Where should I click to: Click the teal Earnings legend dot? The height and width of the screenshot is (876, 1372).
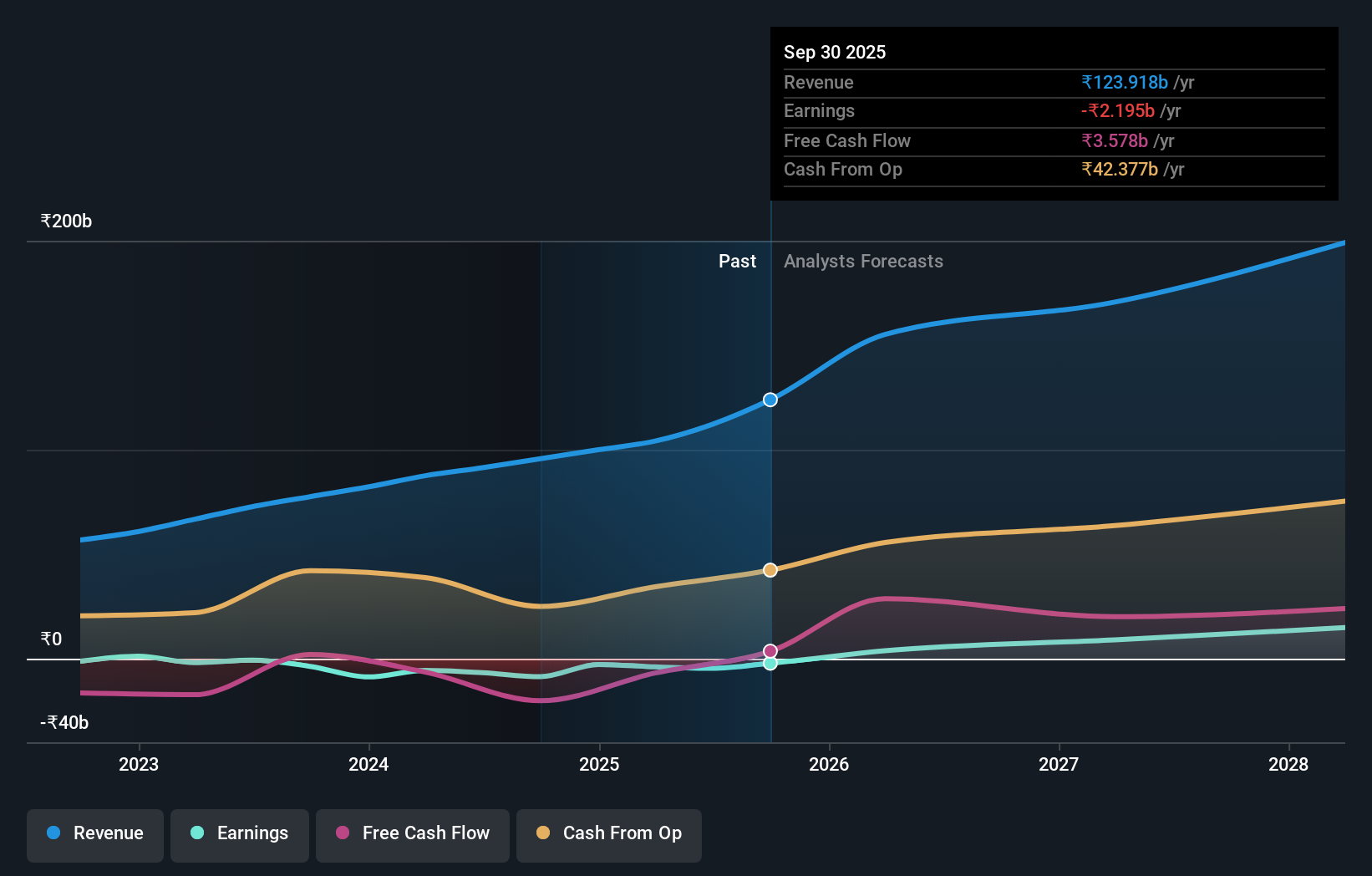coord(196,833)
